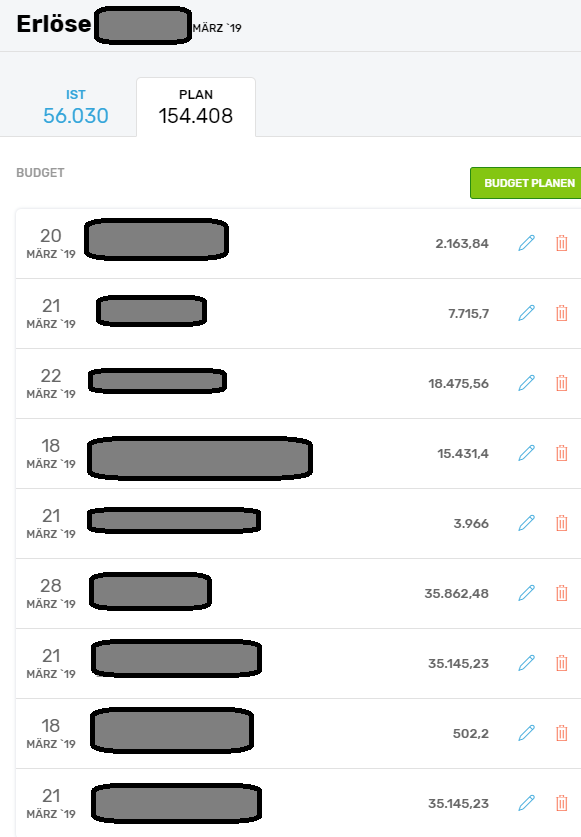Remove the 18.475,56 budget entry
Viewport: 581px width, 837px height.
click(x=562, y=383)
